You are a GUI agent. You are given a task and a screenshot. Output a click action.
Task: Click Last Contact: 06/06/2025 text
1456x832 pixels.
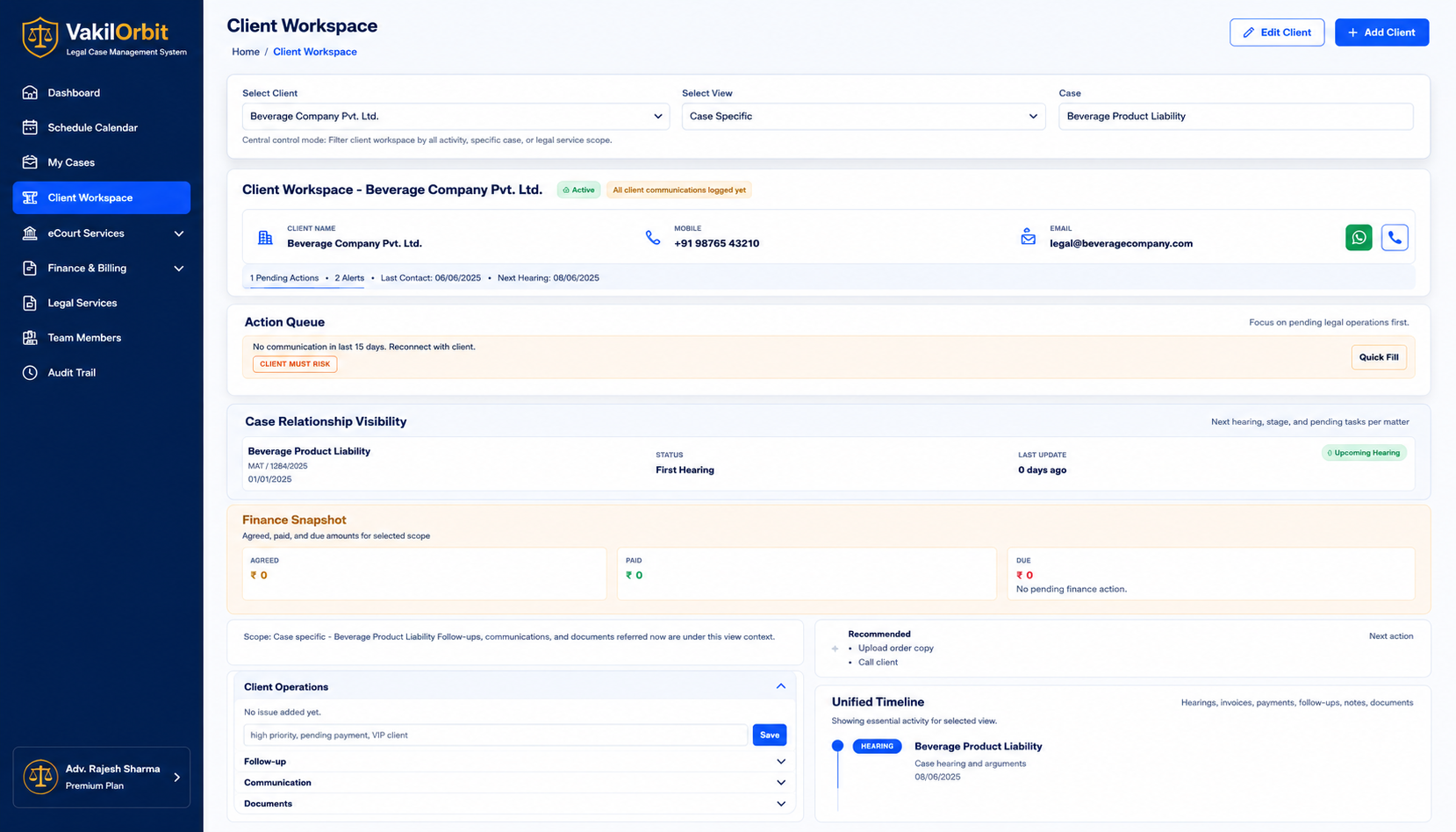tap(431, 278)
